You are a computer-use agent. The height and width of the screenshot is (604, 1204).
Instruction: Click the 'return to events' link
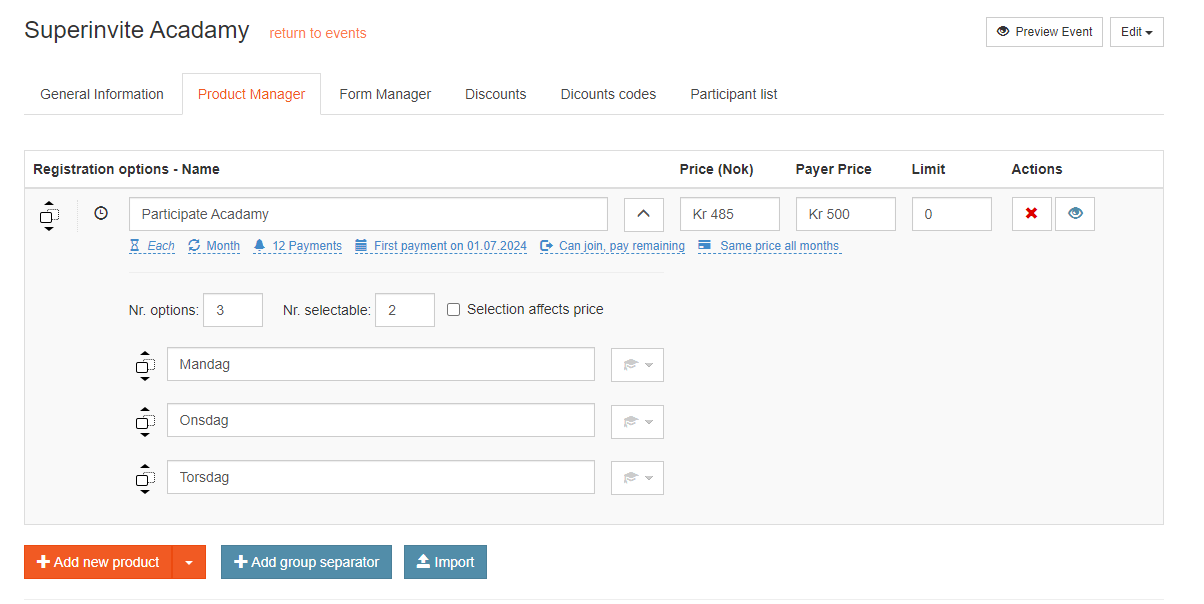click(x=318, y=33)
